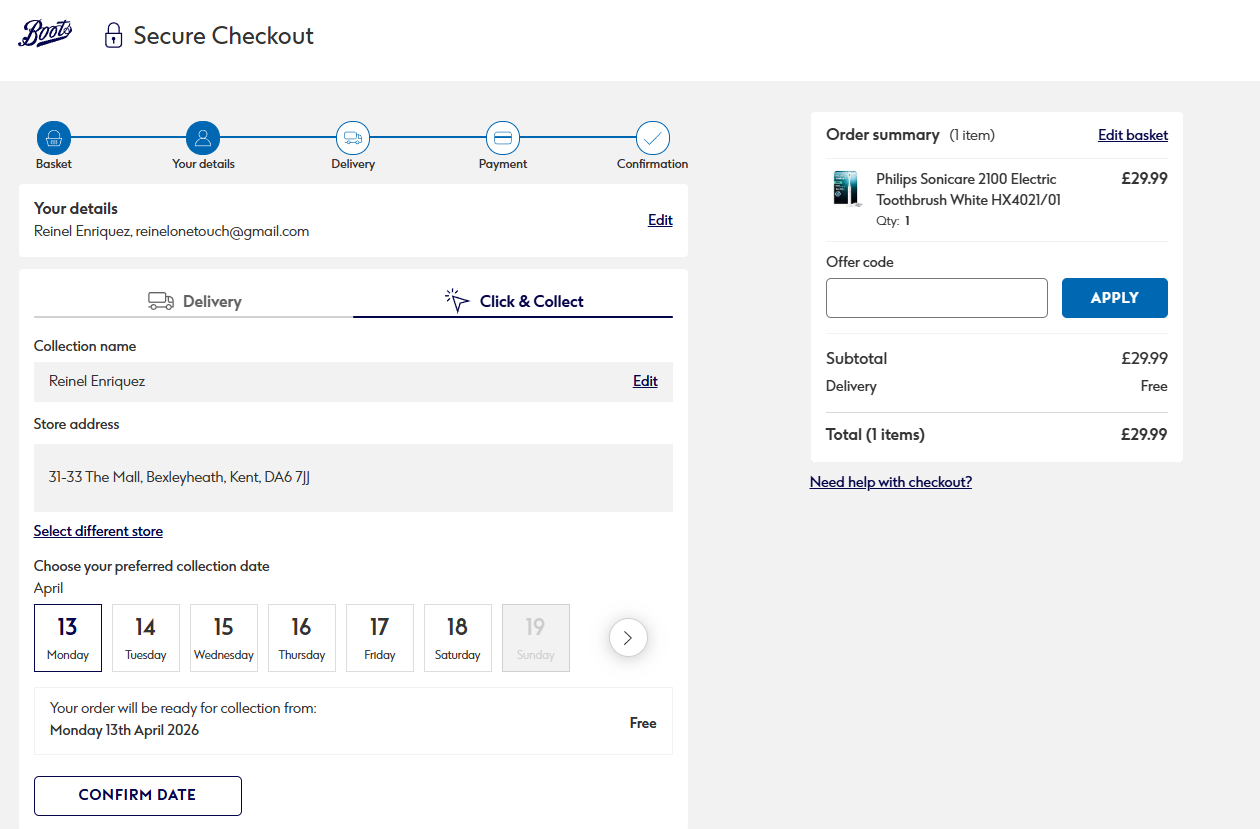Screen dimensions: 1260x829
Task: Open Edit basket link
Action: pos(1132,135)
